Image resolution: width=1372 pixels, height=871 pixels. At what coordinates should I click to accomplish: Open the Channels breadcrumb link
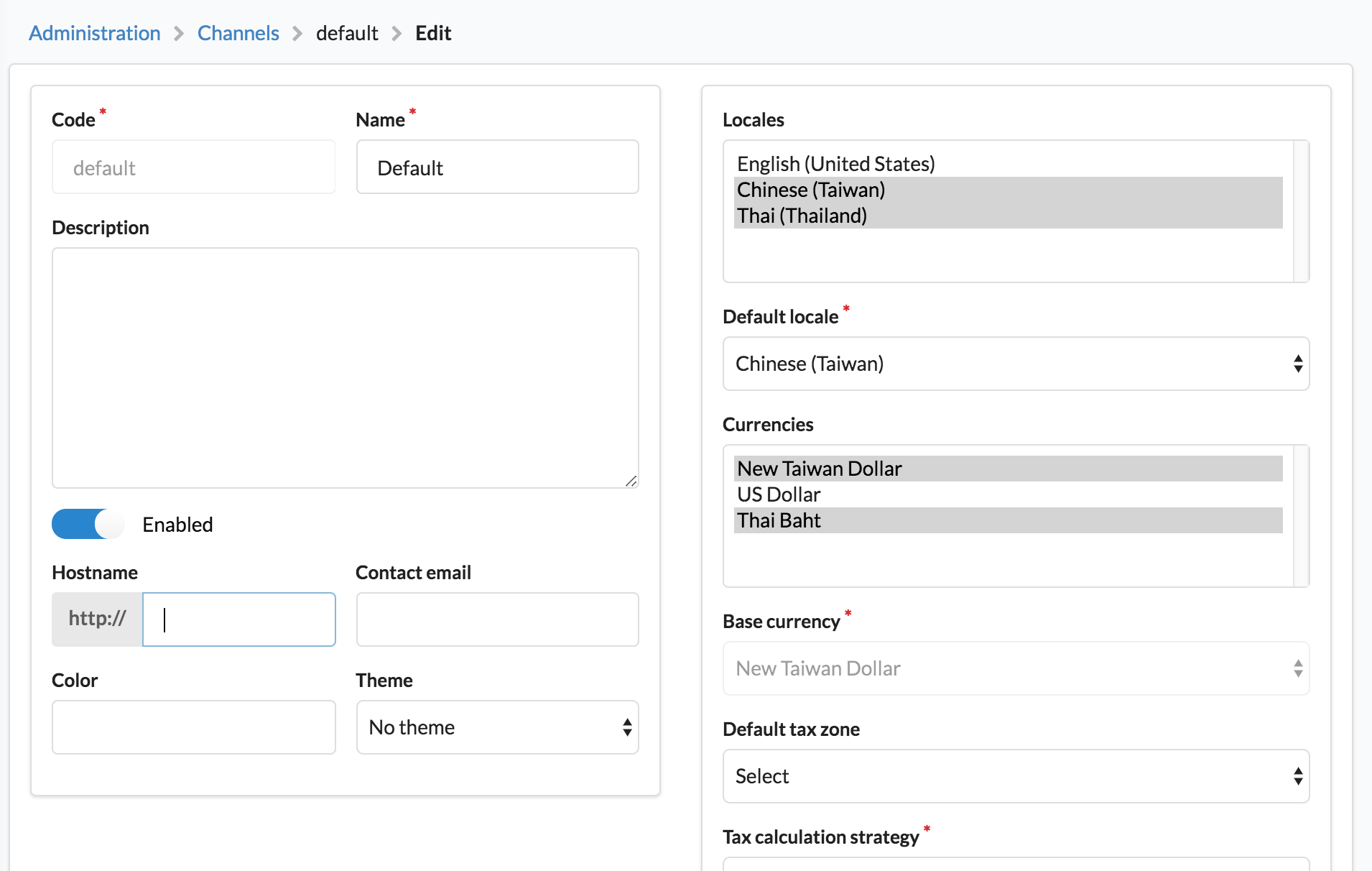(x=238, y=33)
